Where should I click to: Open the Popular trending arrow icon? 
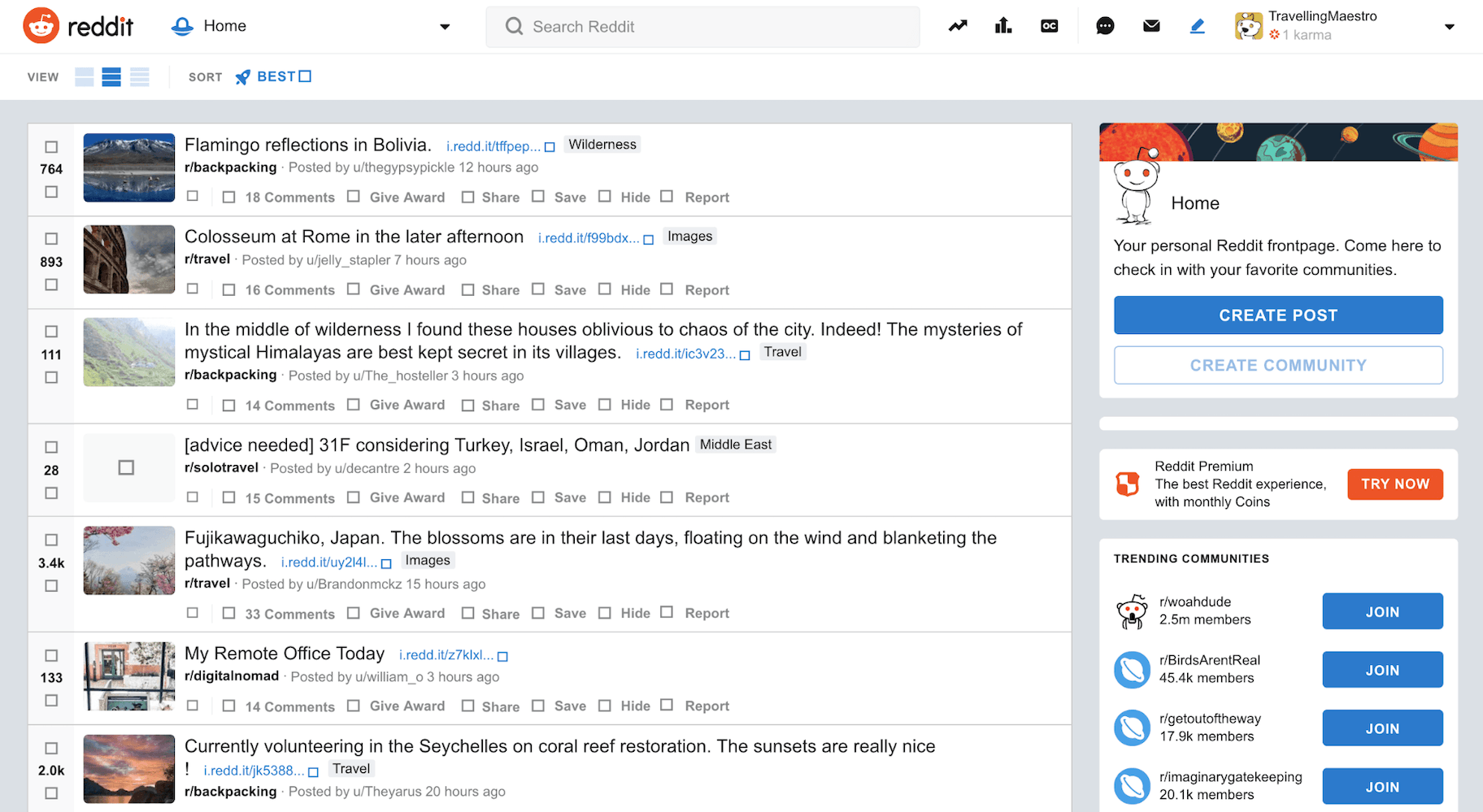tap(958, 26)
